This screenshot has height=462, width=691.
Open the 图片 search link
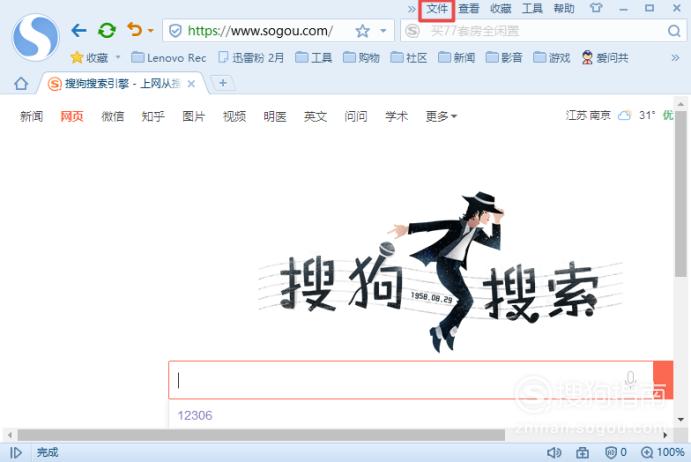pyautogui.click(x=193, y=116)
